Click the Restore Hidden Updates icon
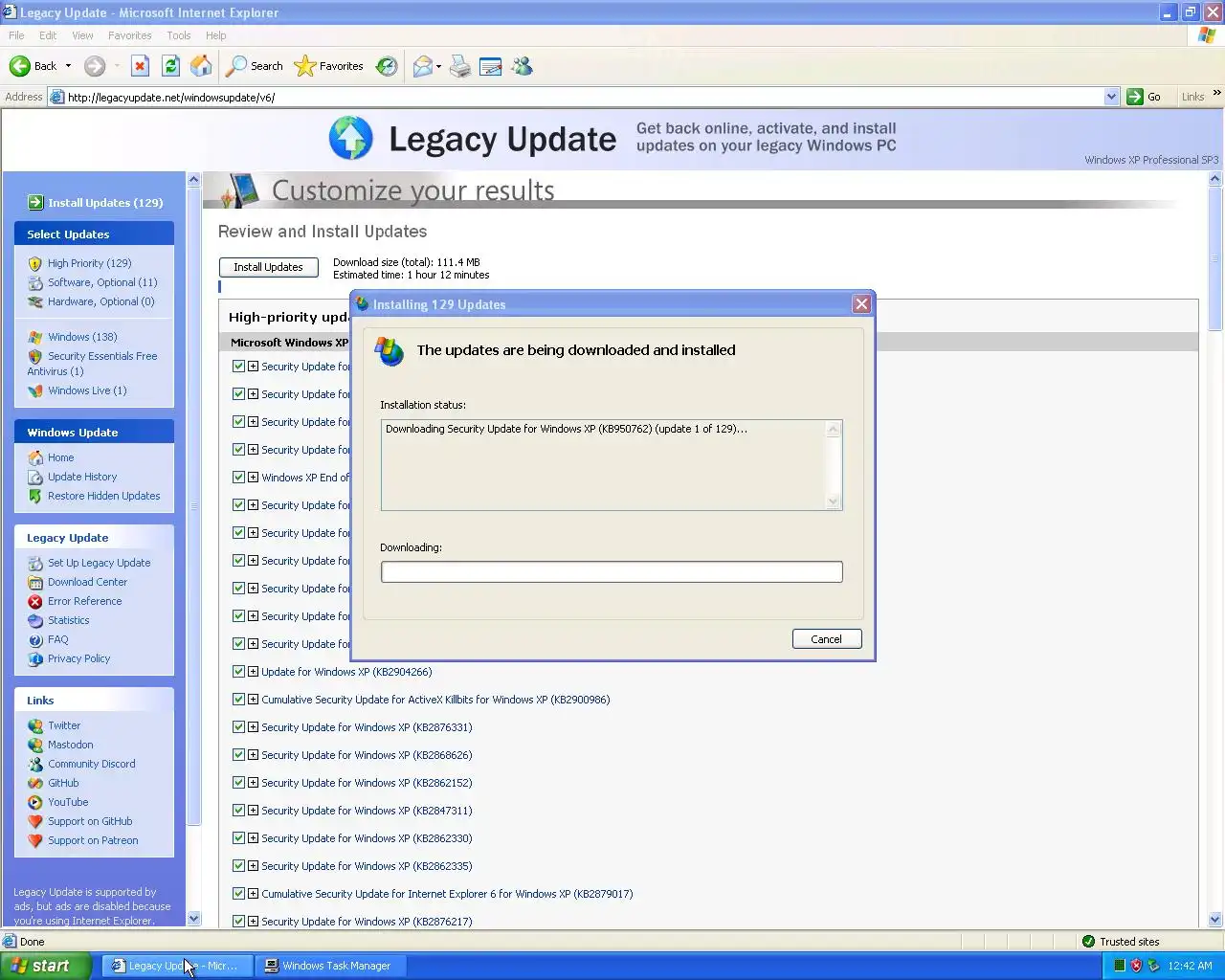This screenshot has height=980, width=1225. (35, 496)
